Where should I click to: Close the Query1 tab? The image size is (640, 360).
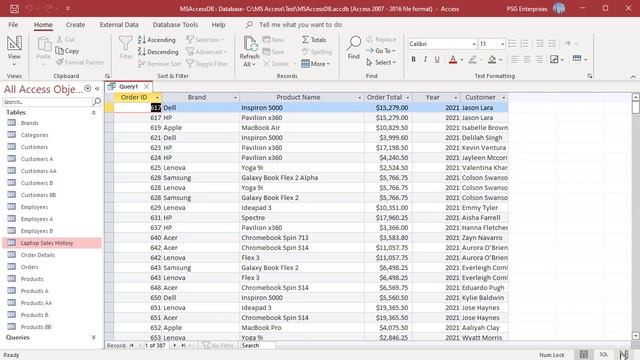146,87
